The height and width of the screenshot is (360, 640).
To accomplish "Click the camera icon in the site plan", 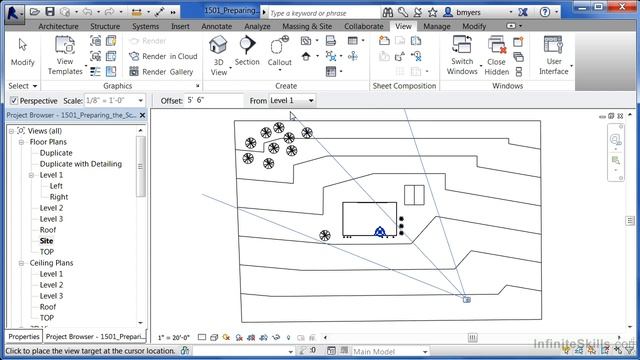I will [467, 300].
